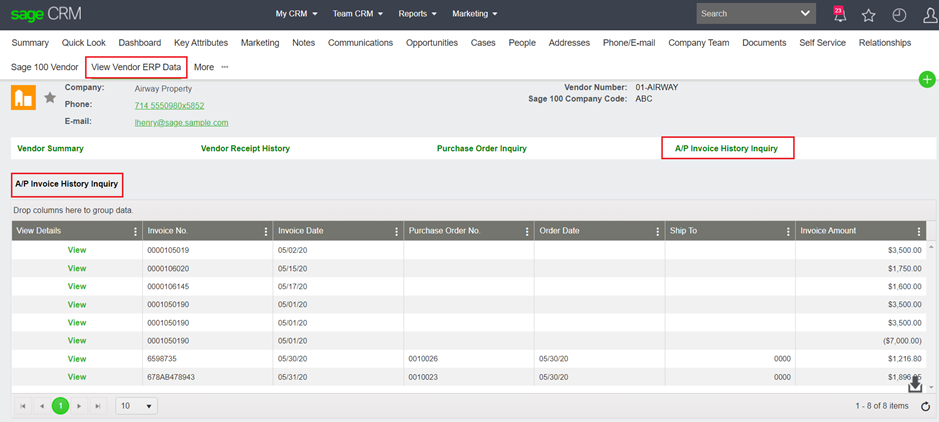Select the ($7,000.00) invoice amount cell
Image resolution: width=939 pixels, height=422 pixels.
861,341
